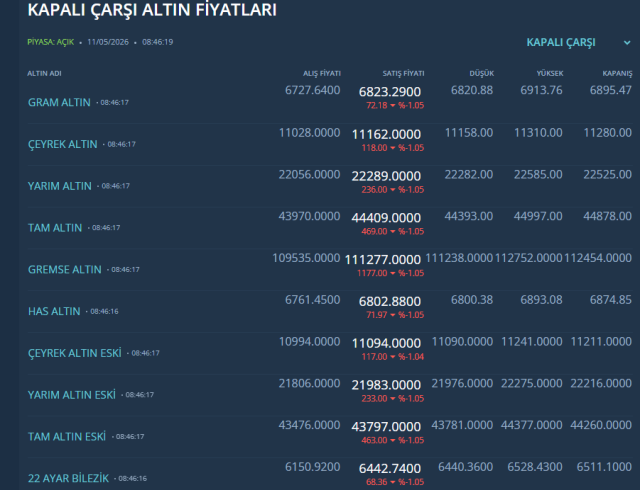Click çeyrek altın down arrow beside 118.00
This screenshot has width=640, height=490.
click(393, 148)
